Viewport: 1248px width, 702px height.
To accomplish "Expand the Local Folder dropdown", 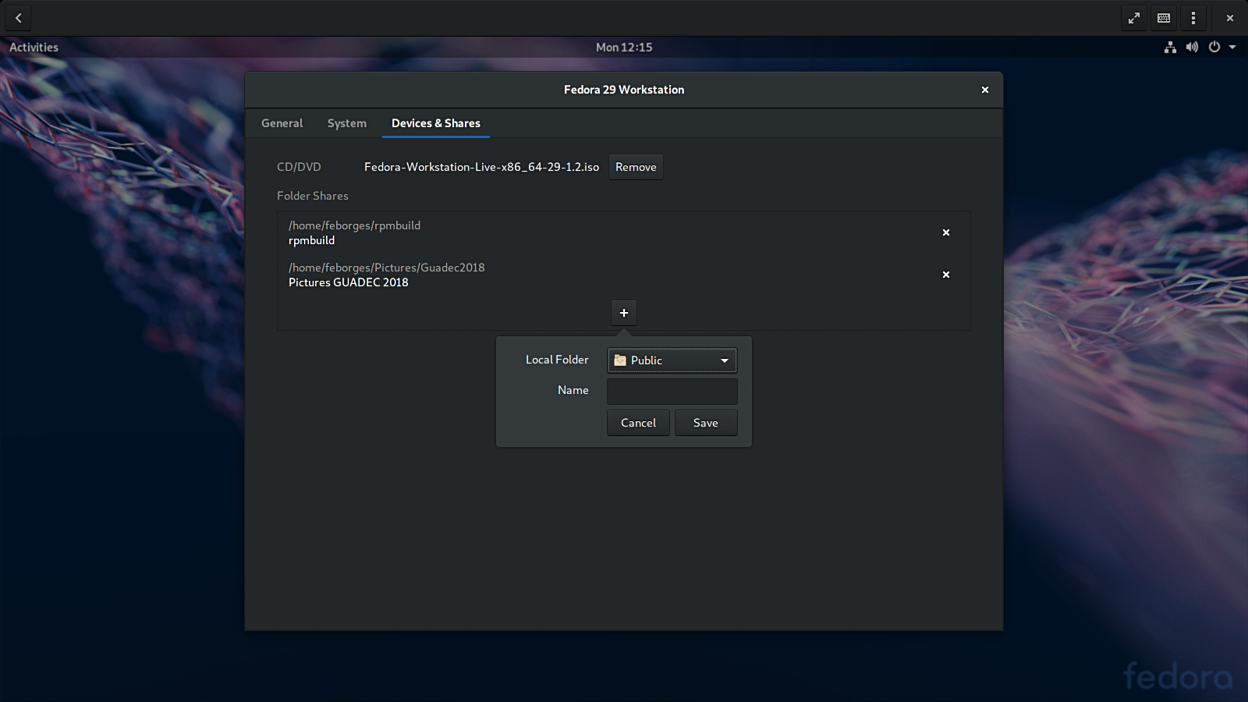I will (671, 360).
